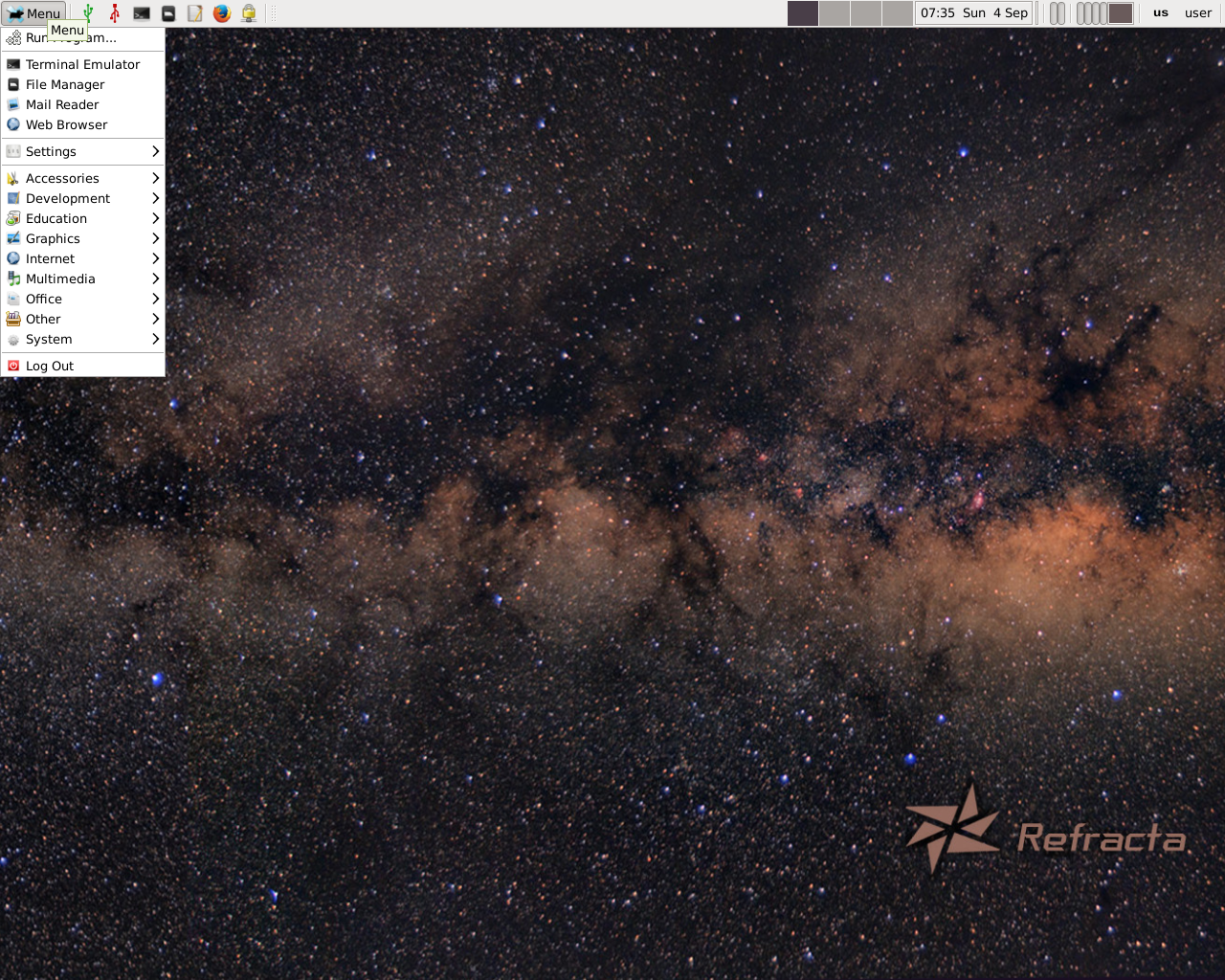1225x980 pixels.
Task: Click the red USB unmount launcher
Action: tap(115, 13)
